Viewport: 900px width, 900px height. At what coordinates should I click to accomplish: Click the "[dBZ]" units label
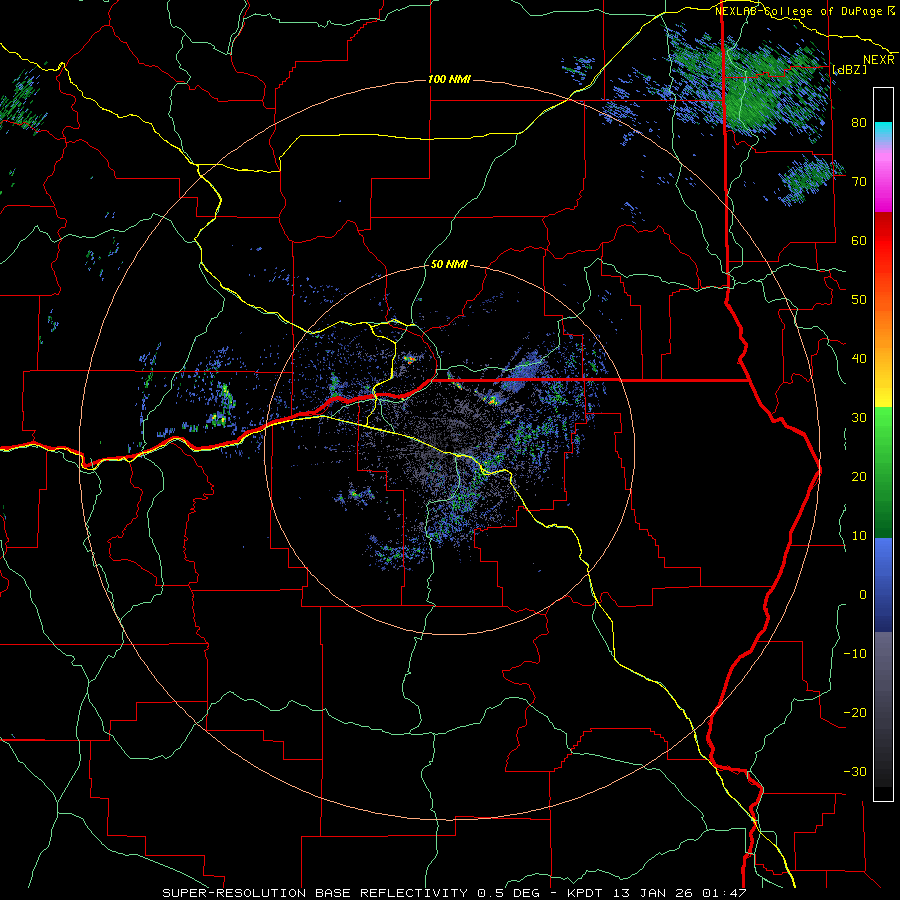coord(849,69)
